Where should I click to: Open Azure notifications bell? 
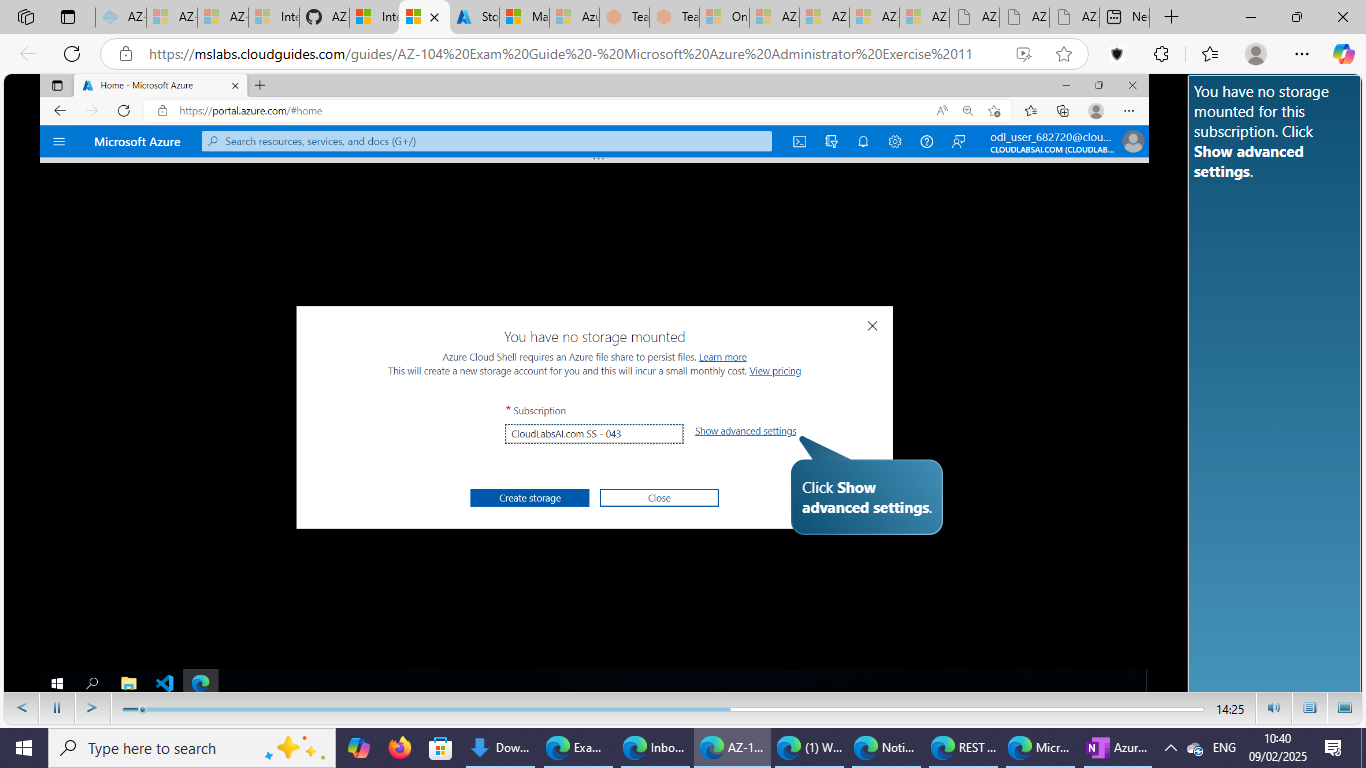(863, 142)
